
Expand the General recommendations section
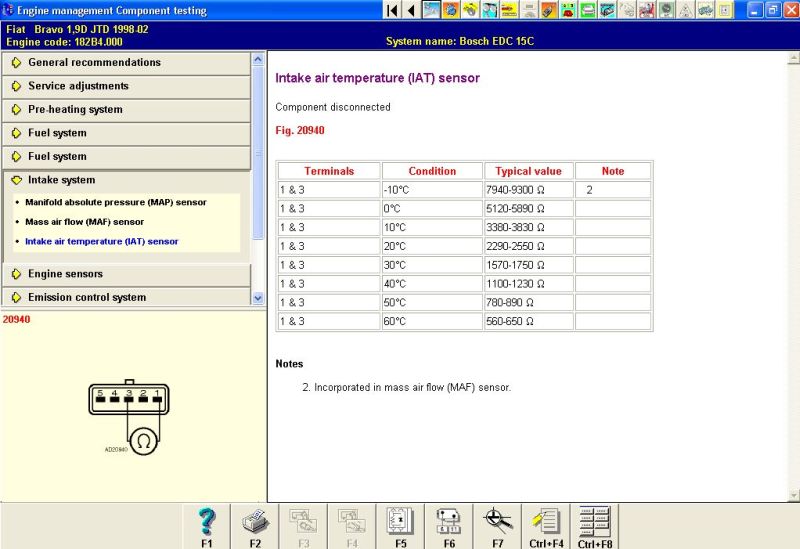(x=94, y=62)
